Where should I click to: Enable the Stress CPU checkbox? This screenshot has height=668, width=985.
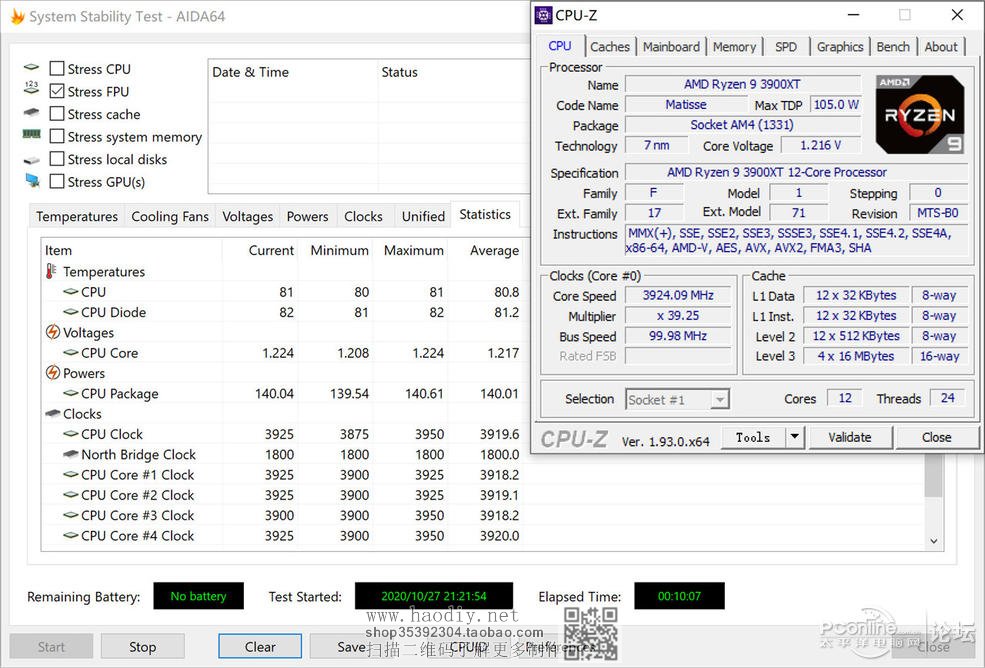pyautogui.click(x=57, y=69)
